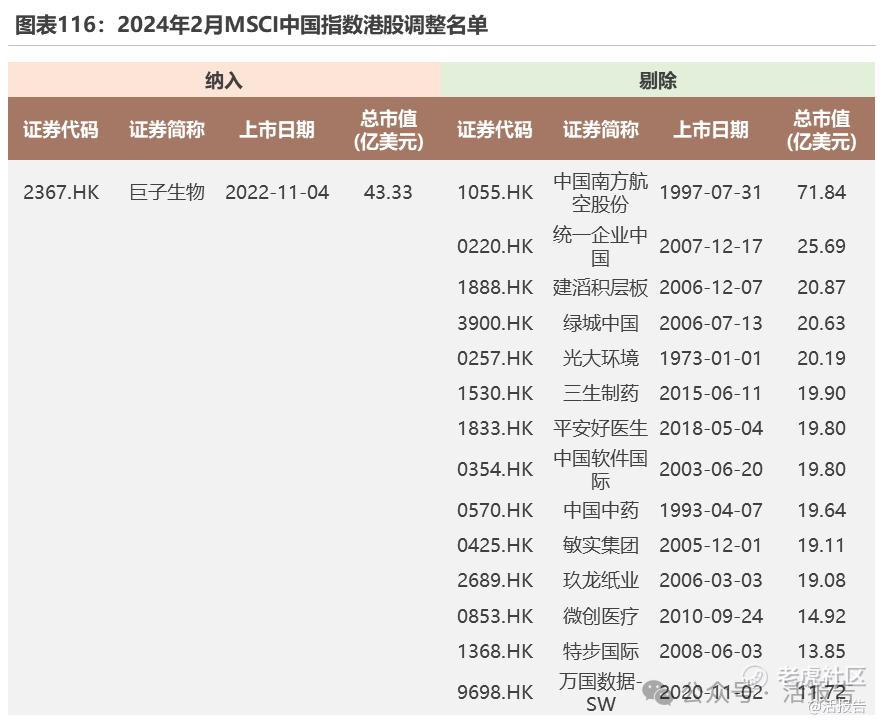Select stock code 1833.HK
This screenshot has width=883, height=727.
click(x=495, y=429)
